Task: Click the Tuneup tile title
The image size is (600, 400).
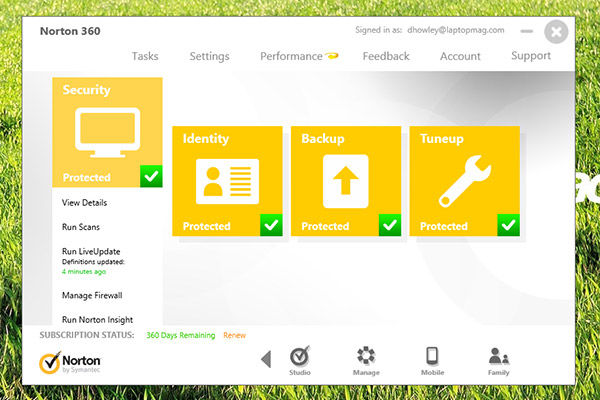Action: pos(442,139)
